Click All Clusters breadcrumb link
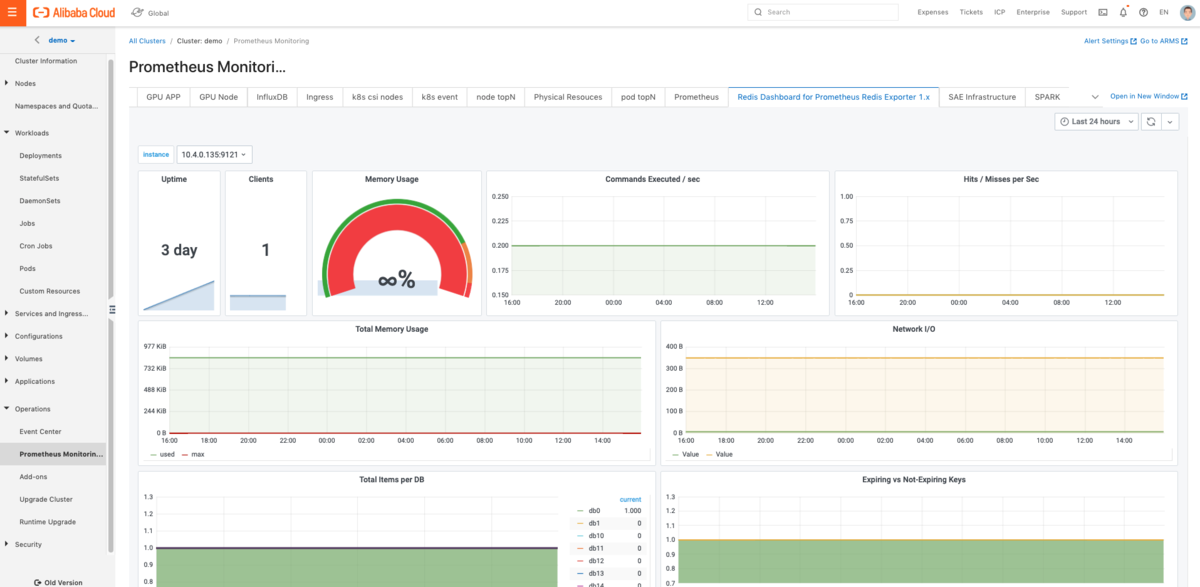This screenshot has height=587, width=1200. click(x=147, y=41)
